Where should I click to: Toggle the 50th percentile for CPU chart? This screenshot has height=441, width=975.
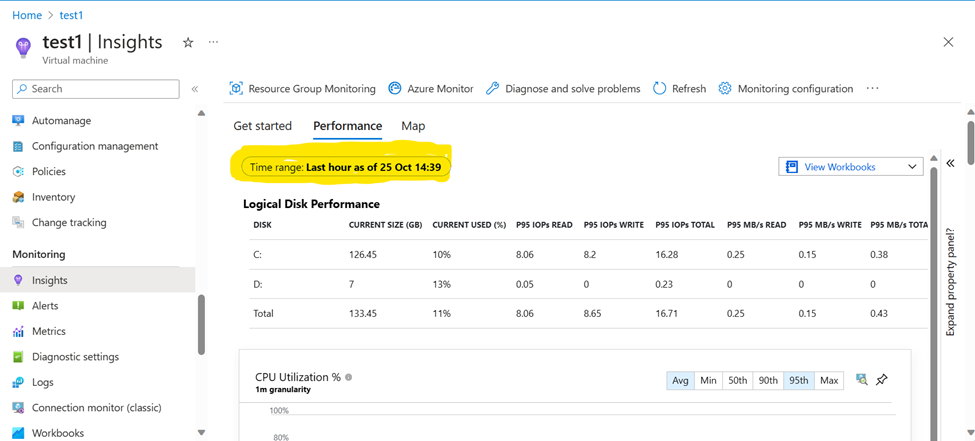[x=737, y=381]
